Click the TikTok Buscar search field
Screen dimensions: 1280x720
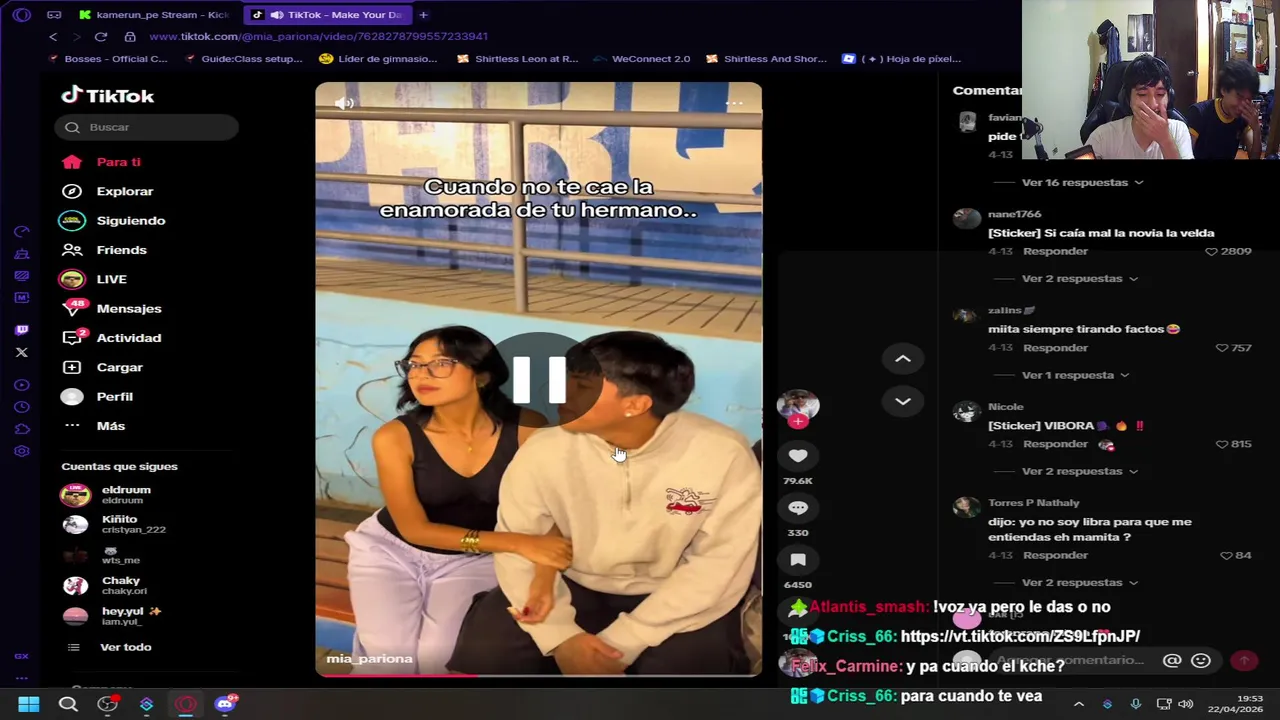click(x=147, y=127)
